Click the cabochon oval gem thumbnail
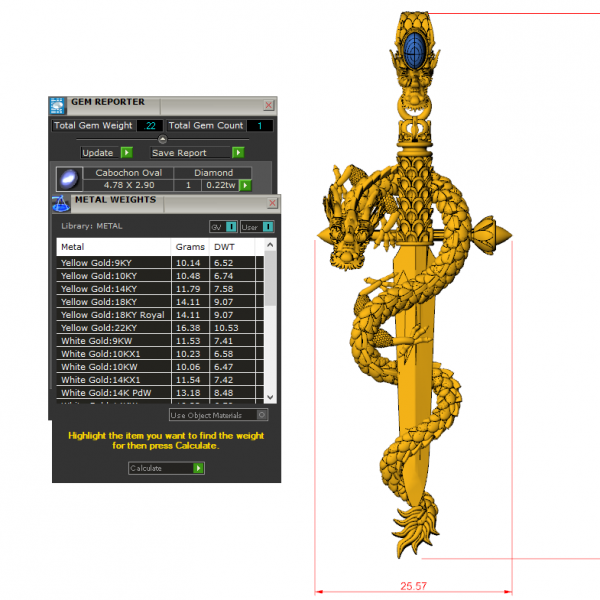 (67, 179)
